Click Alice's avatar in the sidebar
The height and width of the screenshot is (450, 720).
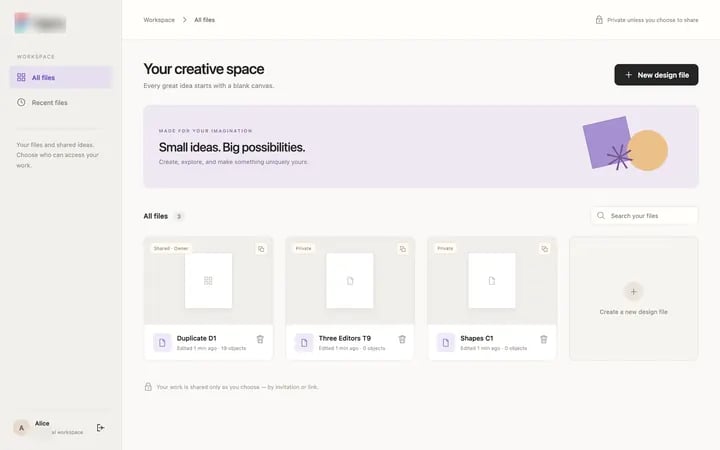(x=21, y=428)
